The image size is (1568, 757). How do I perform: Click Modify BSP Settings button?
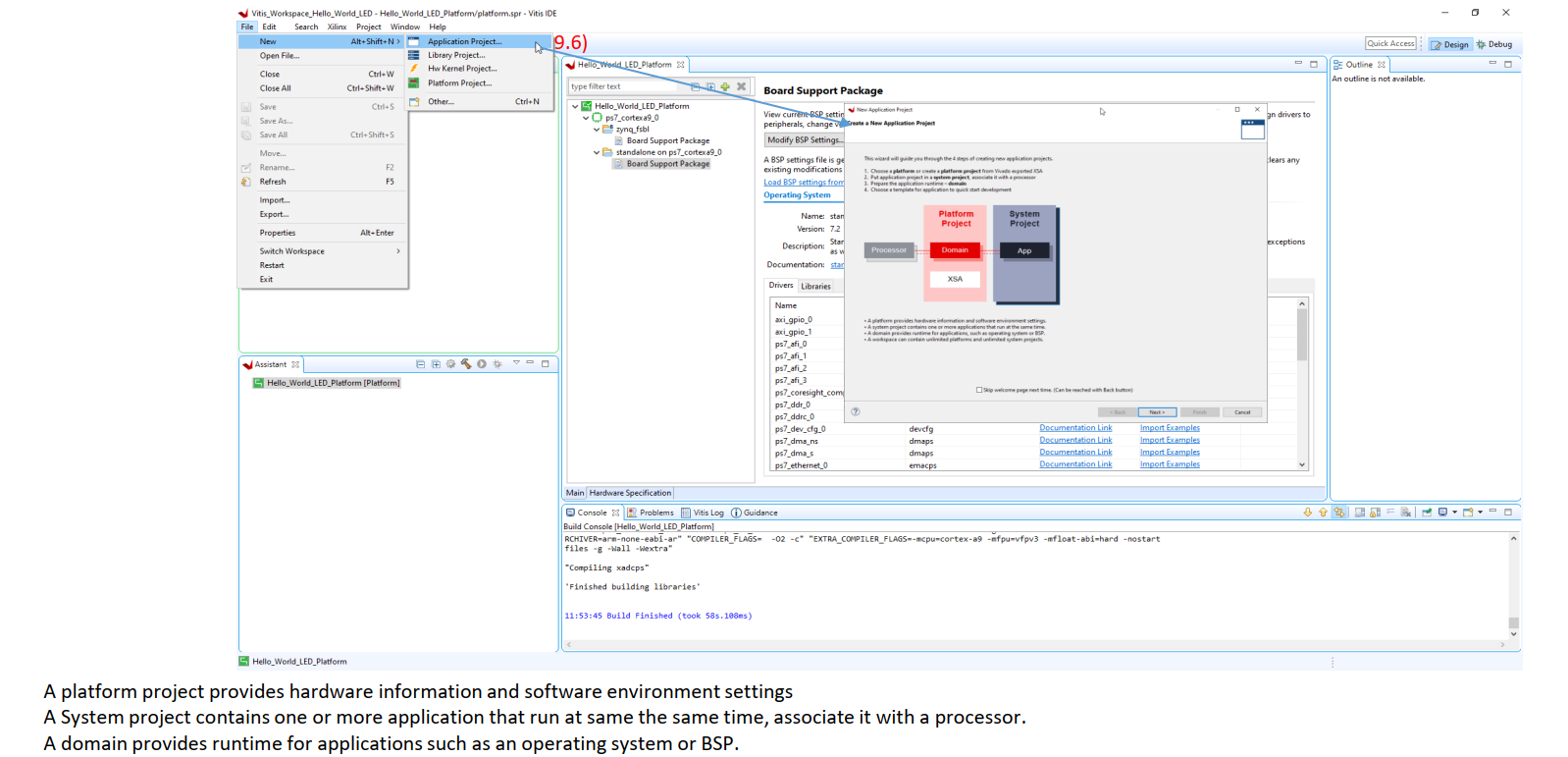[805, 139]
